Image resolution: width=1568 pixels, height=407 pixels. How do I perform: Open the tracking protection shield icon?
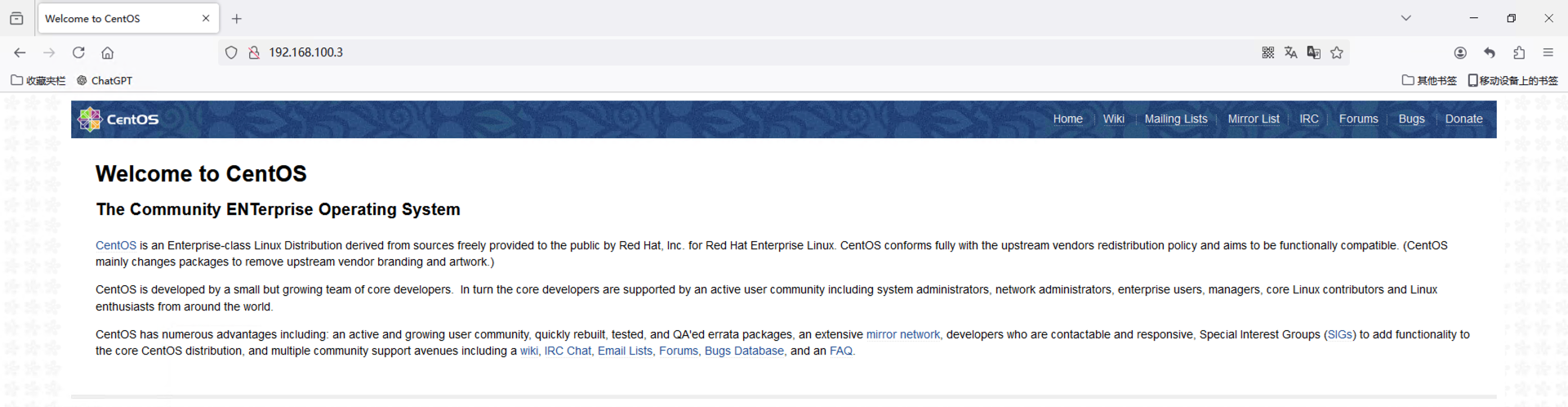(x=231, y=52)
